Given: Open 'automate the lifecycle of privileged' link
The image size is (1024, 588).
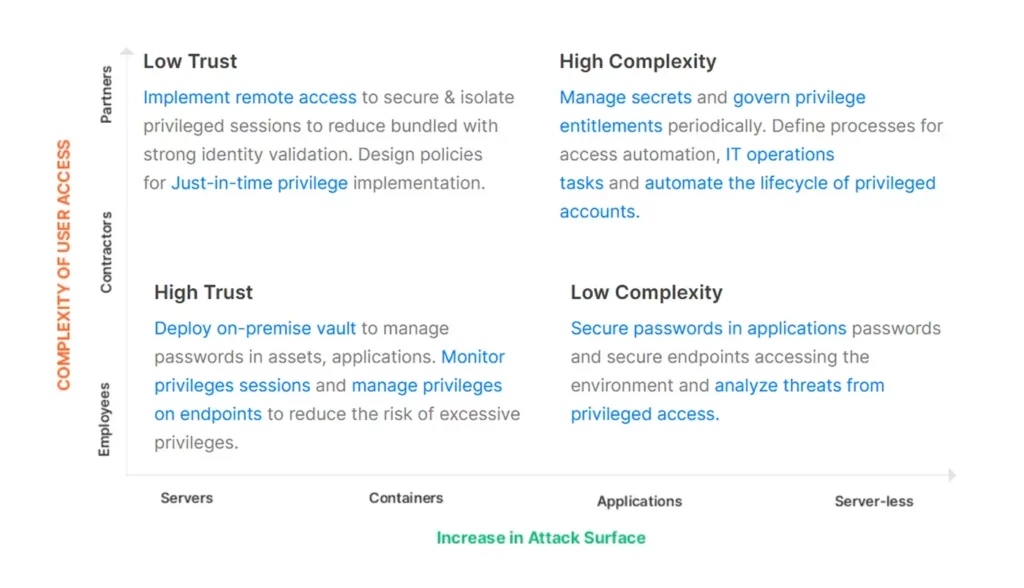Looking at the screenshot, I should click(789, 183).
